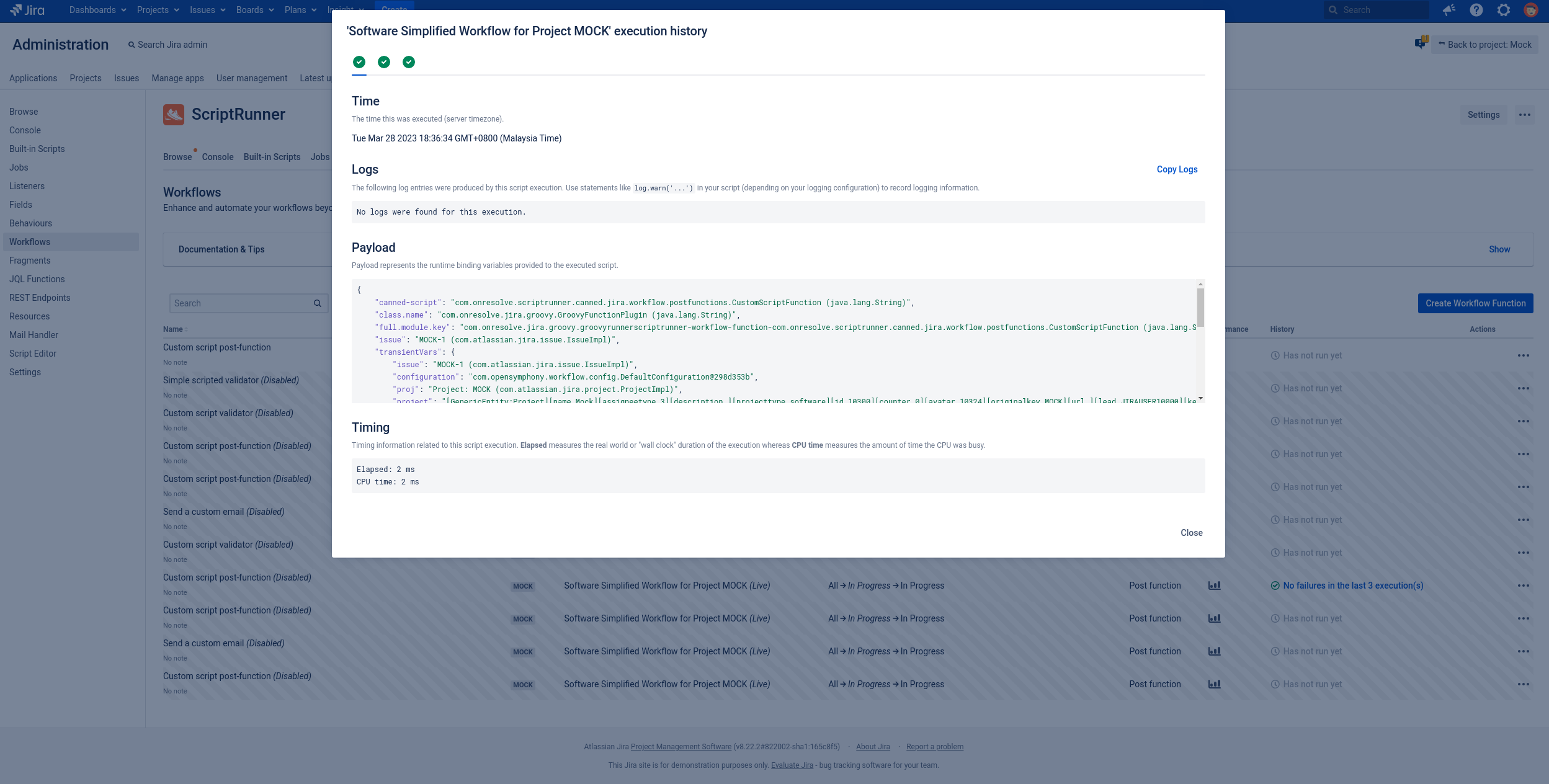Open actions ellipsis for first workflow row
Screen dimensions: 1549x784
click(1524, 355)
